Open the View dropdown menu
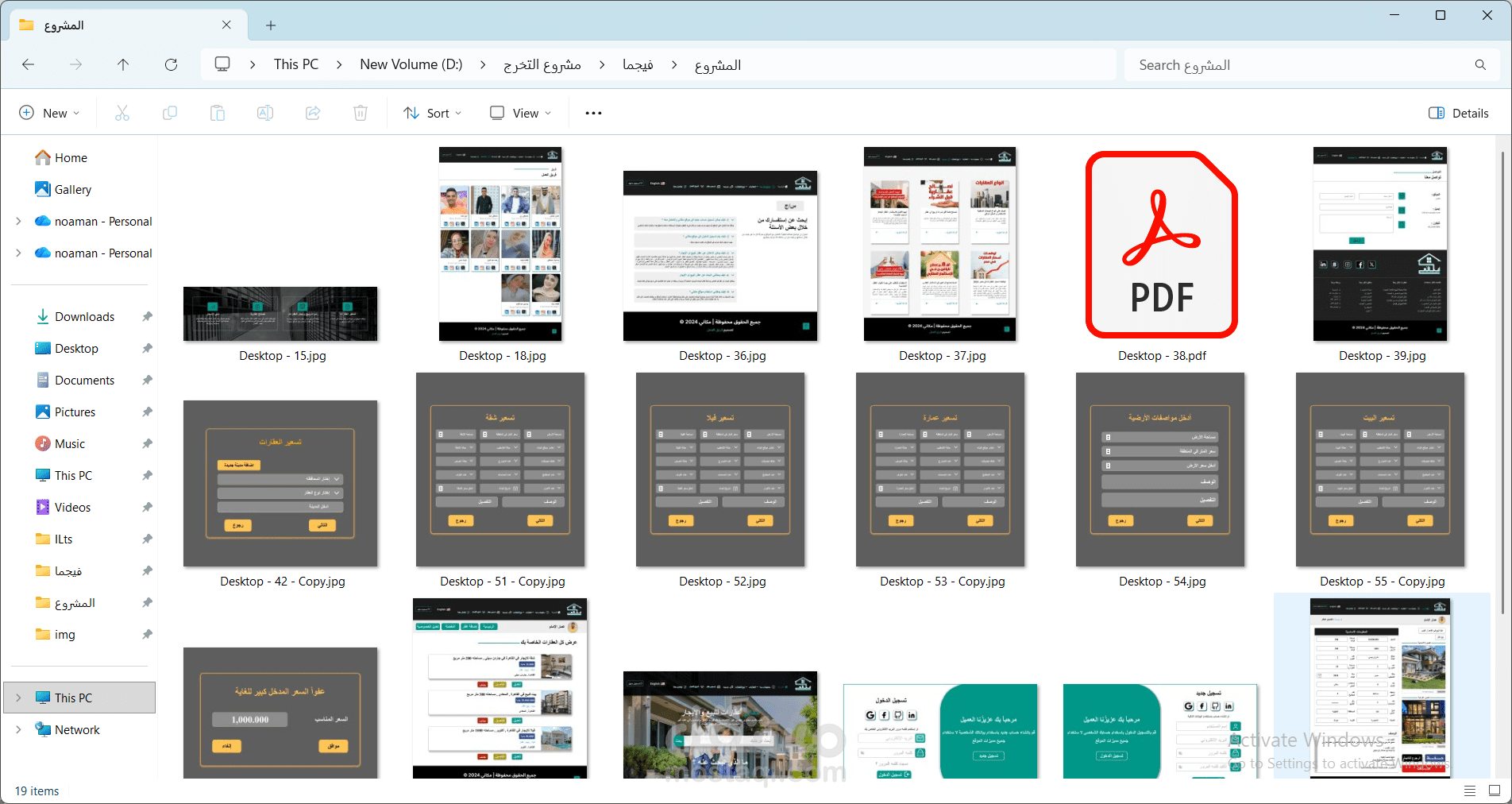The image size is (1512, 804). (x=520, y=113)
